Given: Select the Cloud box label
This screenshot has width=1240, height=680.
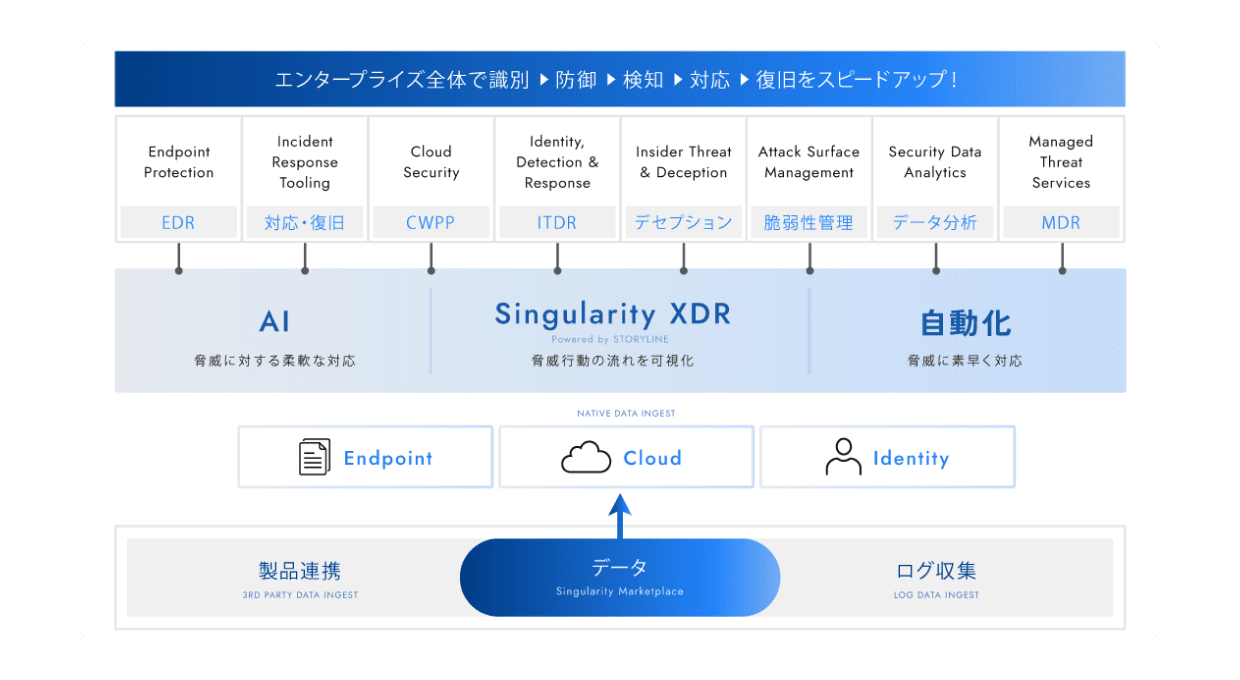Looking at the screenshot, I should 652,458.
